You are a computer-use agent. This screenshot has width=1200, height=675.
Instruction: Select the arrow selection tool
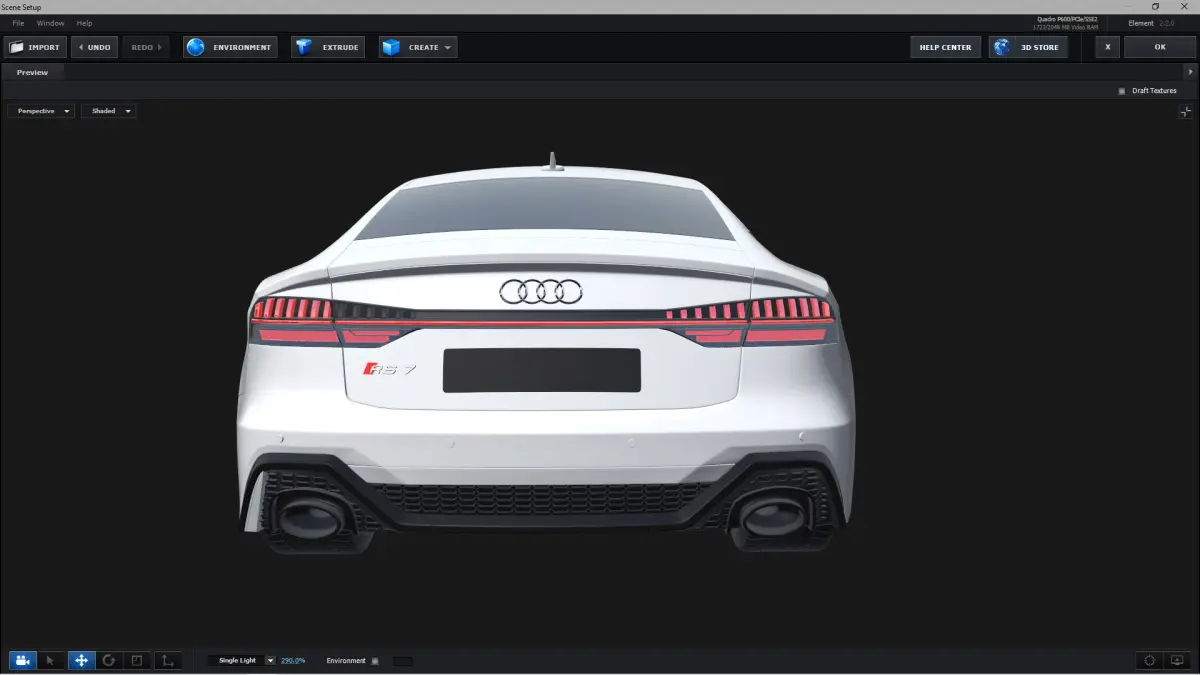(x=52, y=660)
